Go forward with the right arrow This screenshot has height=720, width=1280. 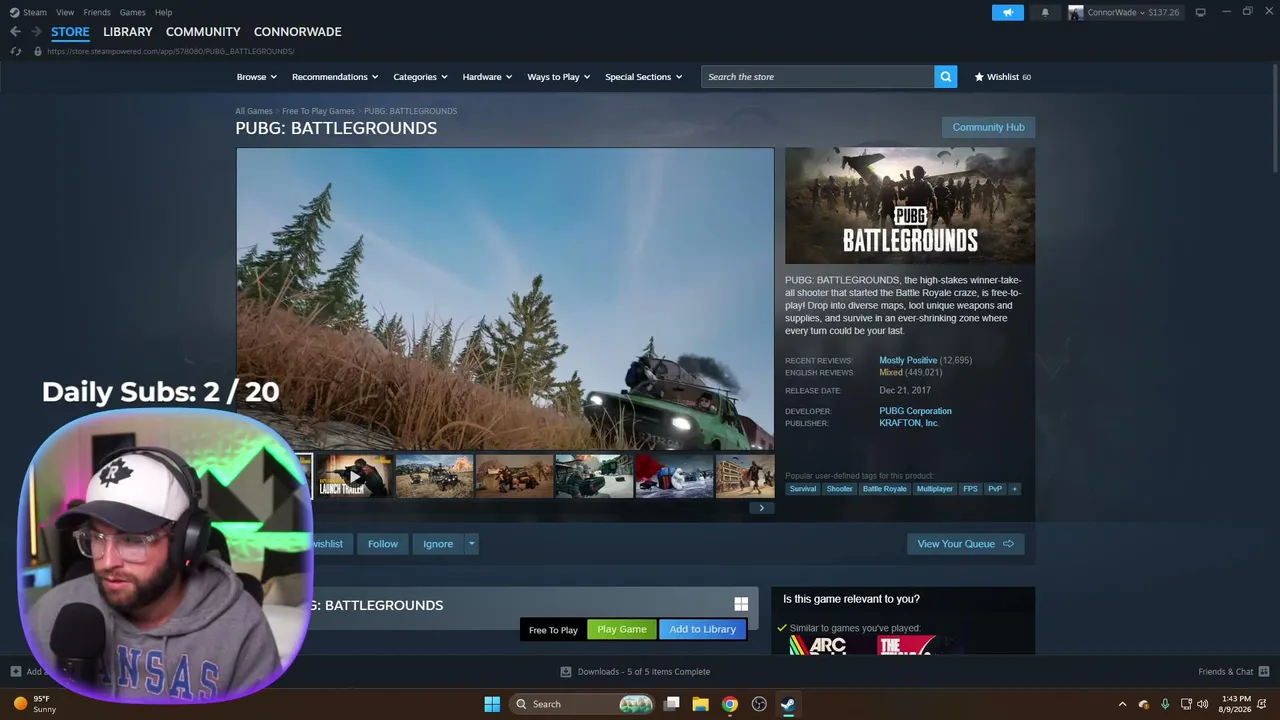tap(36, 31)
